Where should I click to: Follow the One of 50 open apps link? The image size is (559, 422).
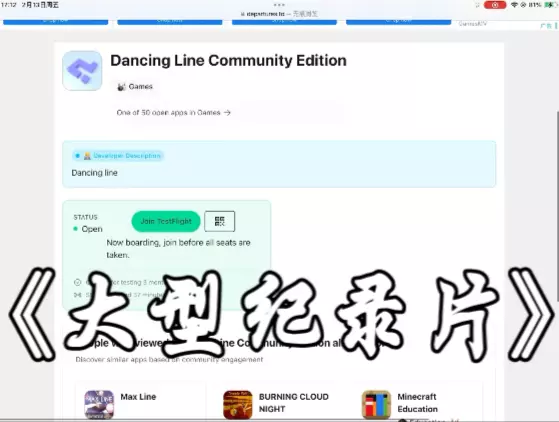[174, 113]
